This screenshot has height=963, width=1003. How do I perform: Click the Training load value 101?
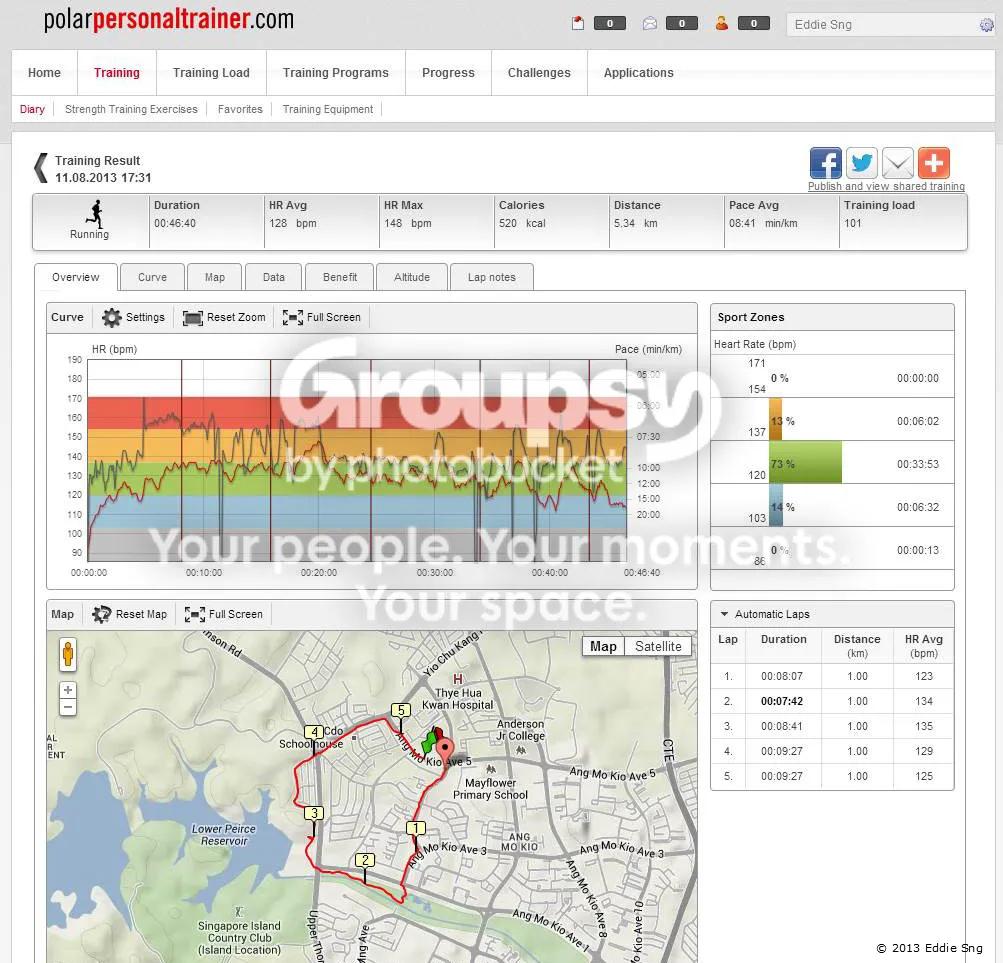tap(853, 223)
